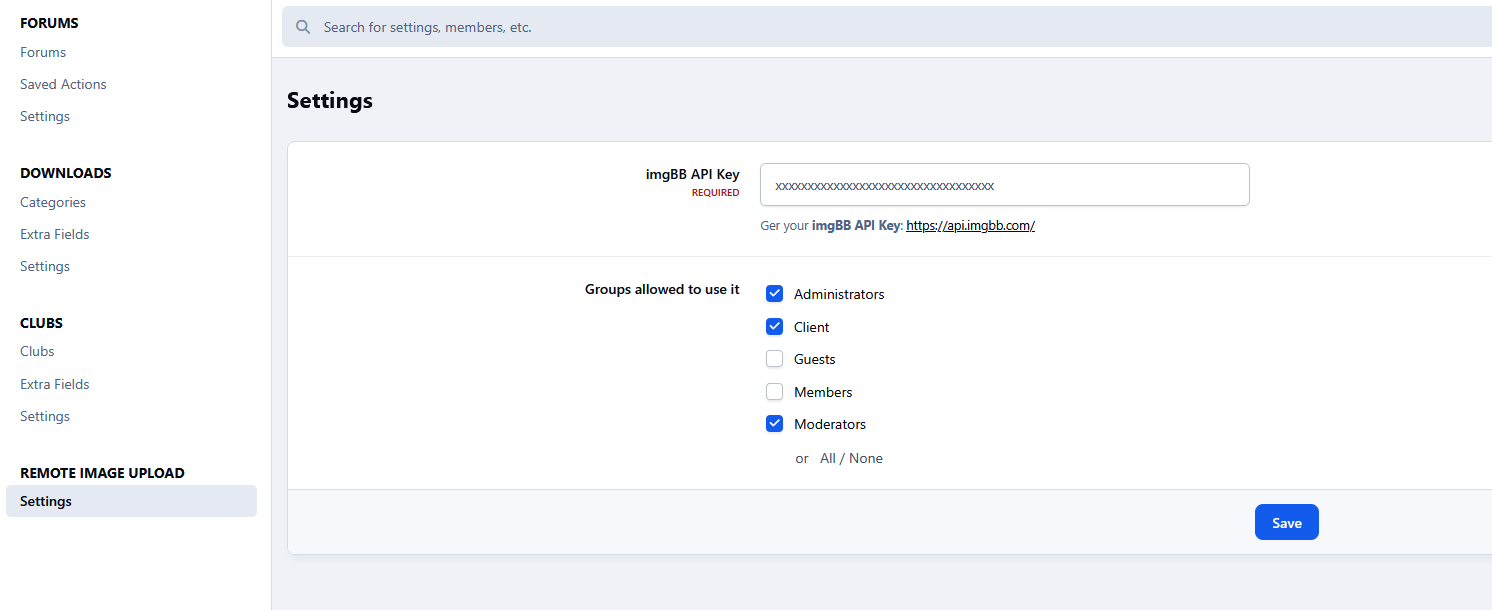
Task: Click the magnifier icon in the search bar
Action: coord(303,27)
